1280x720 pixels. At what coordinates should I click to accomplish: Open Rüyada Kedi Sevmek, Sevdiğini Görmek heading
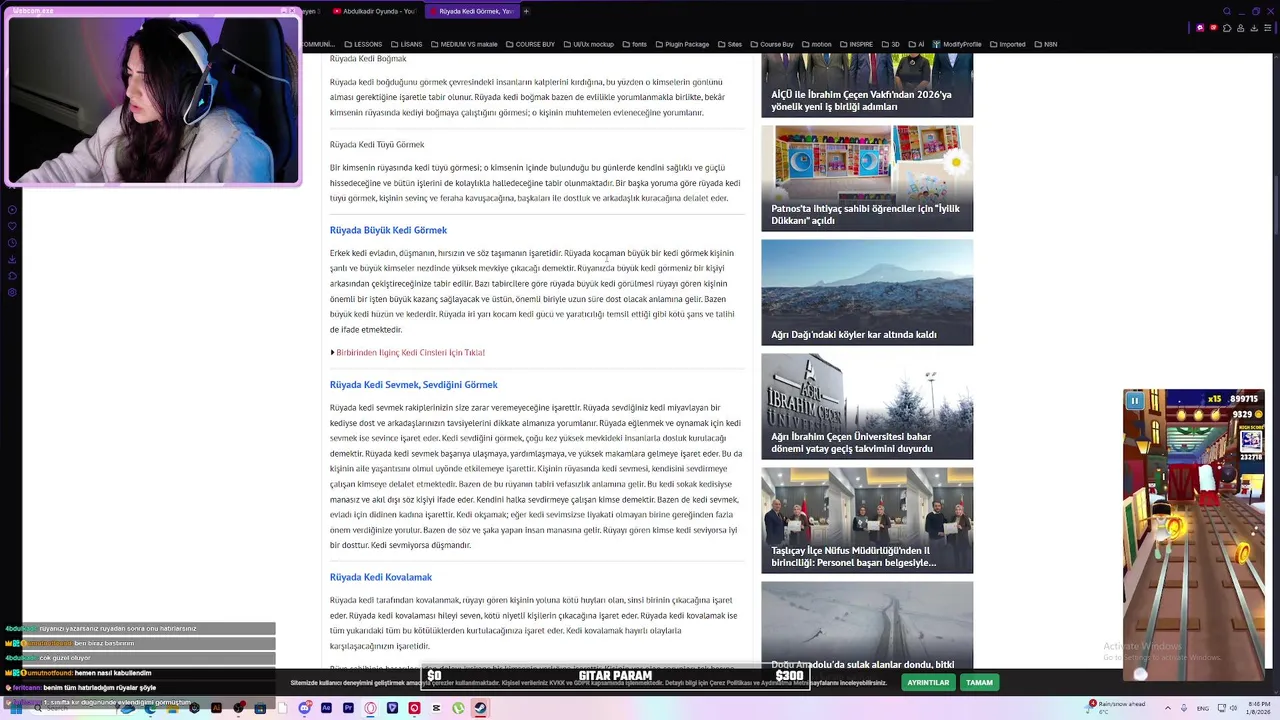pos(413,384)
